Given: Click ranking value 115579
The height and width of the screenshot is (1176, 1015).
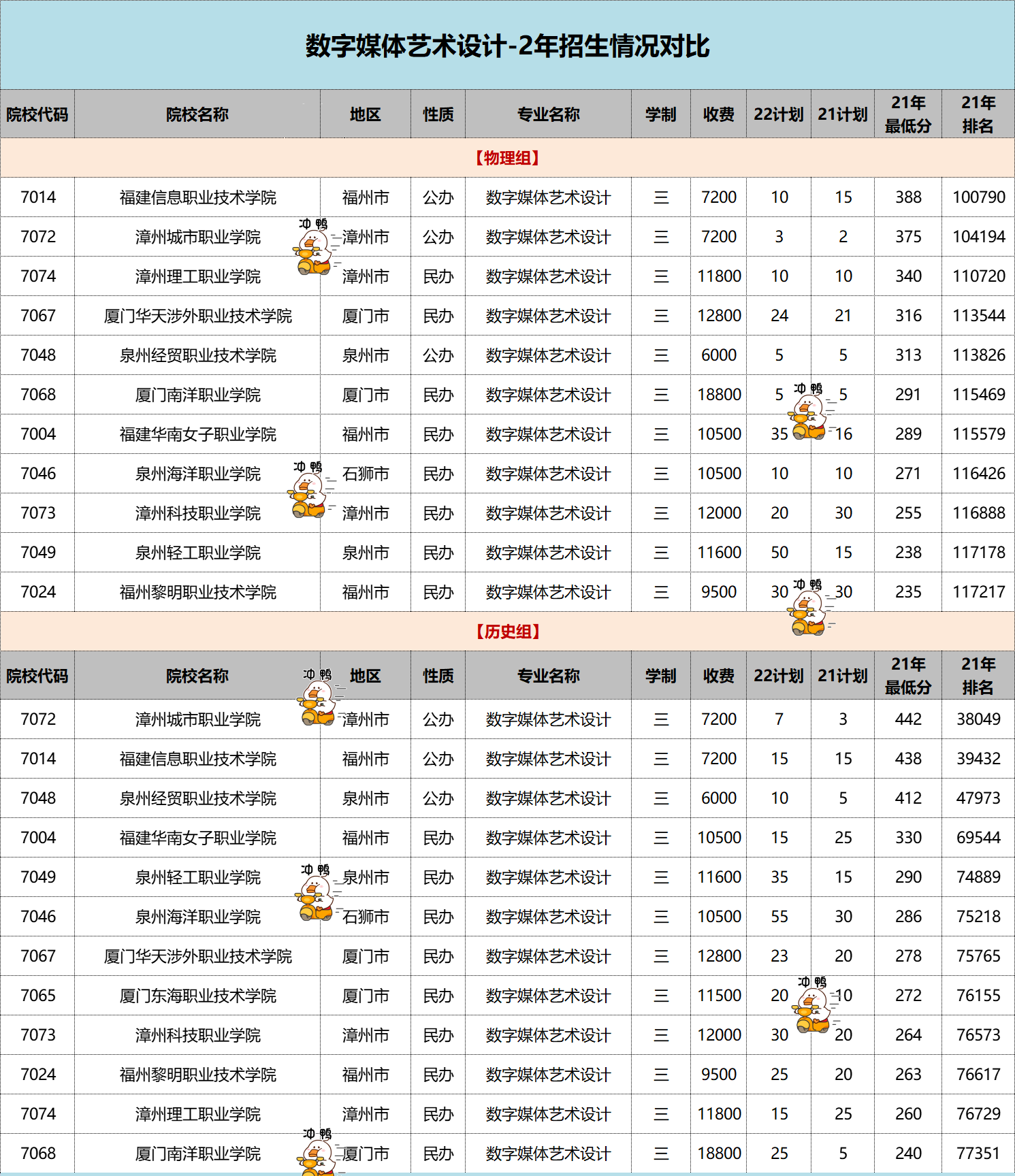Looking at the screenshot, I should 978,434.
